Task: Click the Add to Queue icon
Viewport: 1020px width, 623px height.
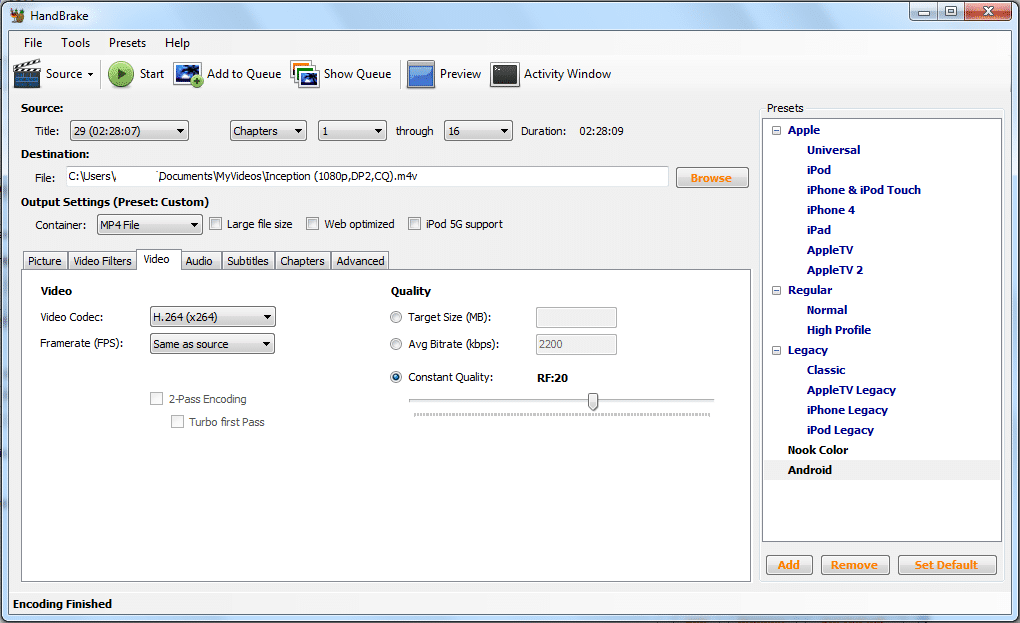Action: pos(188,75)
